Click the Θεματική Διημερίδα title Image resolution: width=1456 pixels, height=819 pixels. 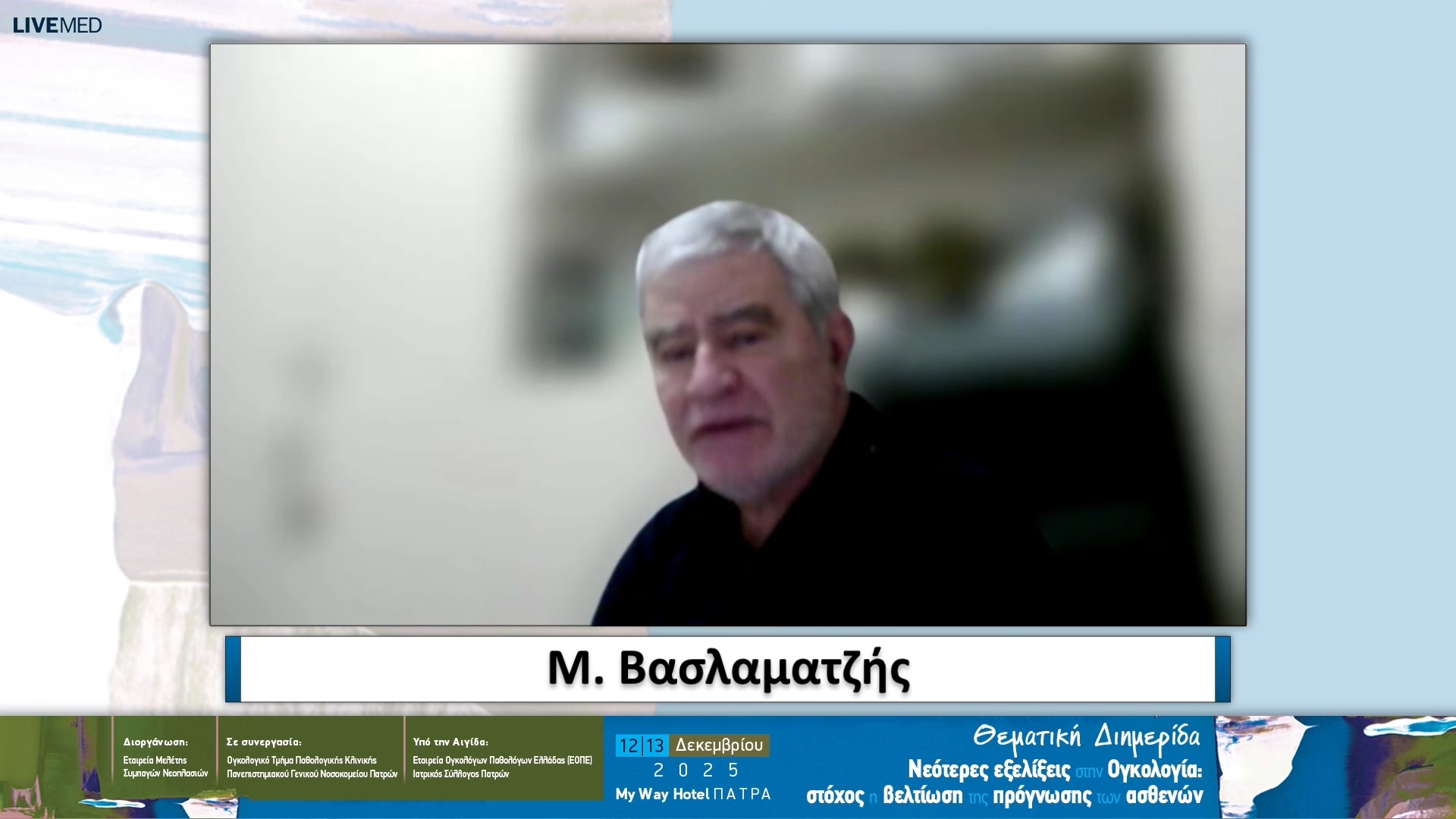1086,738
